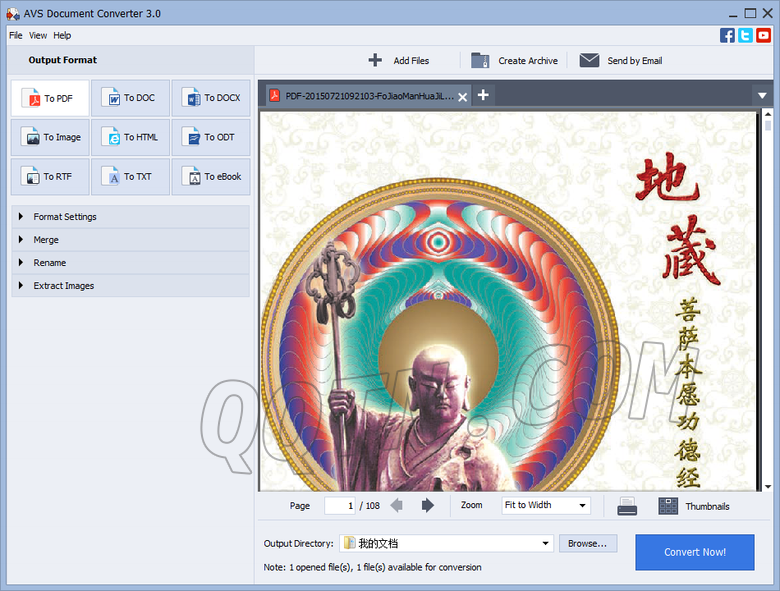The height and width of the screenshot is (591, 780).
Task: Pick the To Image output format
Action: (x=50, y=137)
